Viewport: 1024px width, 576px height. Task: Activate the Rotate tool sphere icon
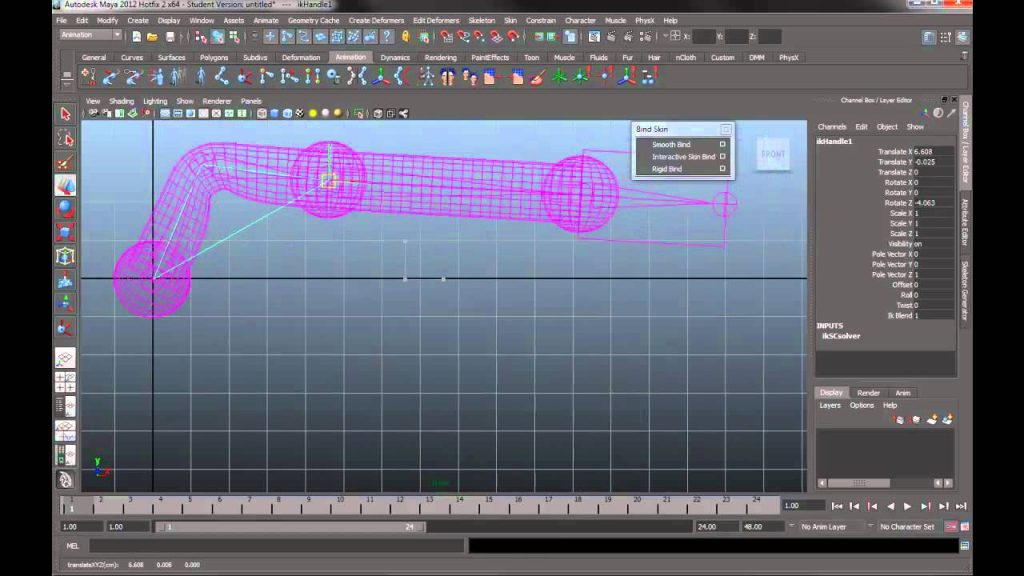pyautogui.click(x=65, y=209)
